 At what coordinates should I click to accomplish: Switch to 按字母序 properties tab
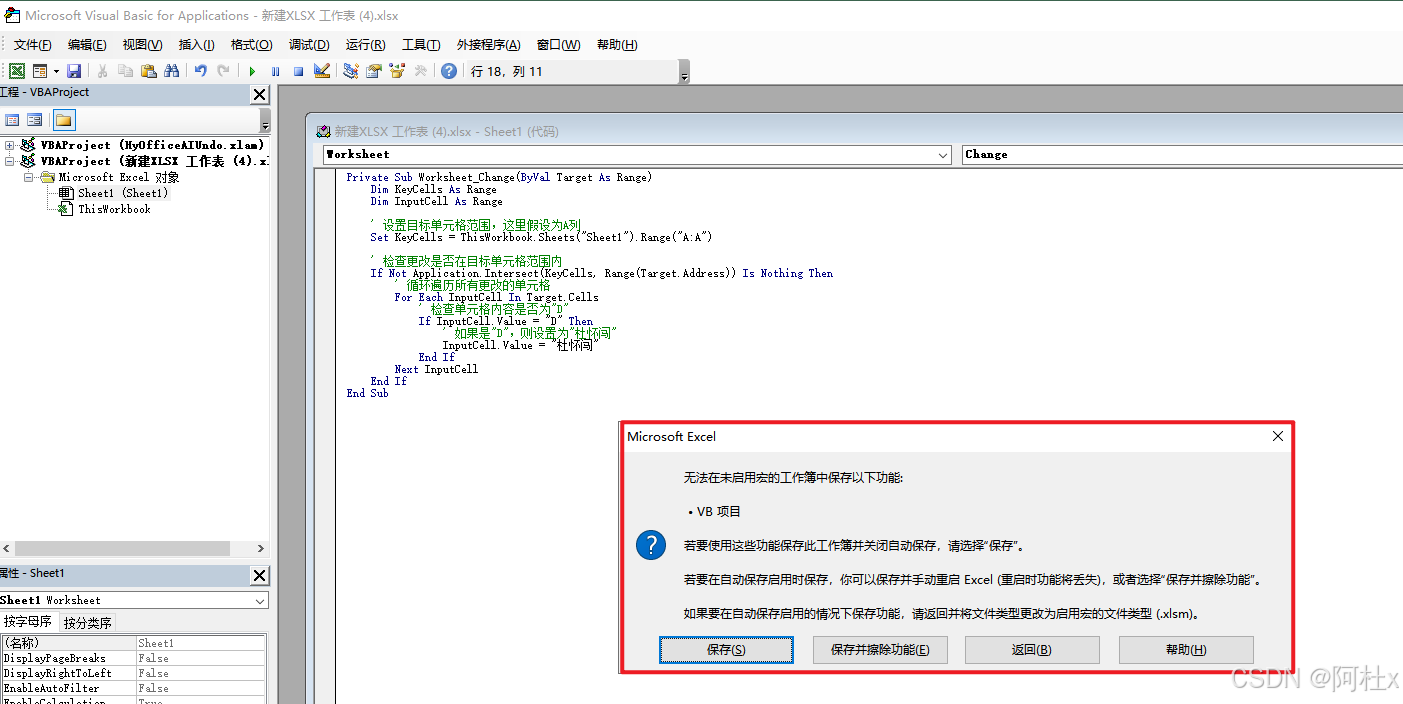29,622
